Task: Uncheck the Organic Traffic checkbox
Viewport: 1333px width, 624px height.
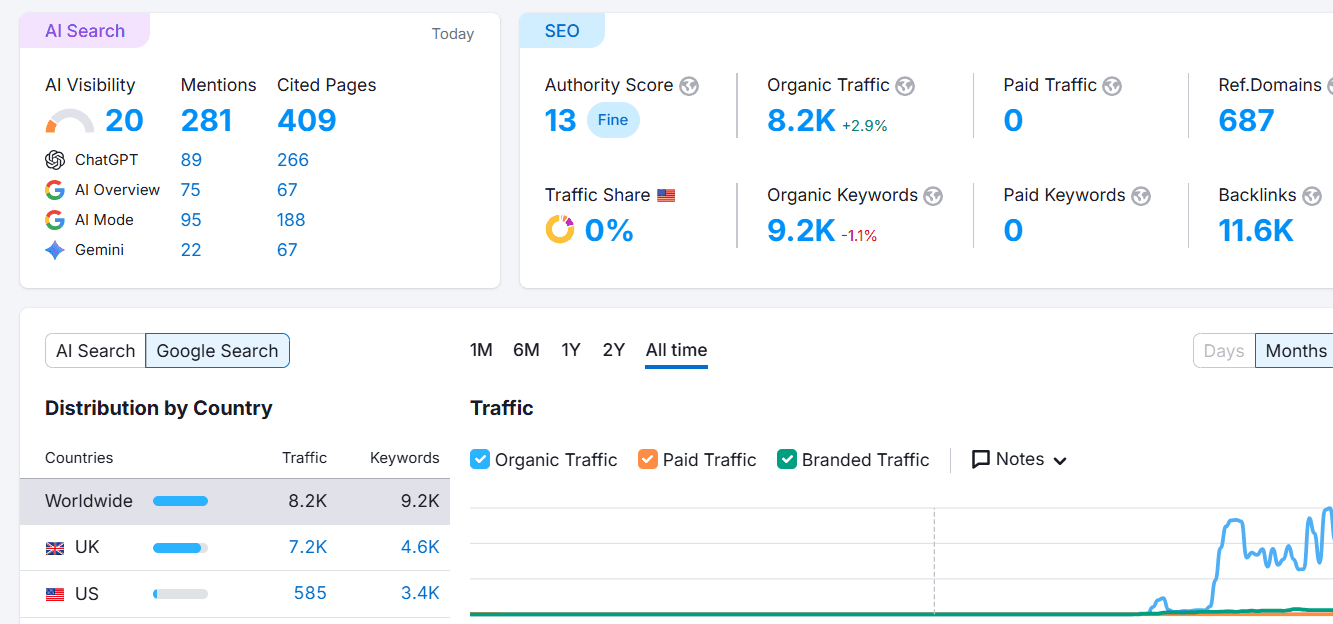Action: tap(479, 459)
